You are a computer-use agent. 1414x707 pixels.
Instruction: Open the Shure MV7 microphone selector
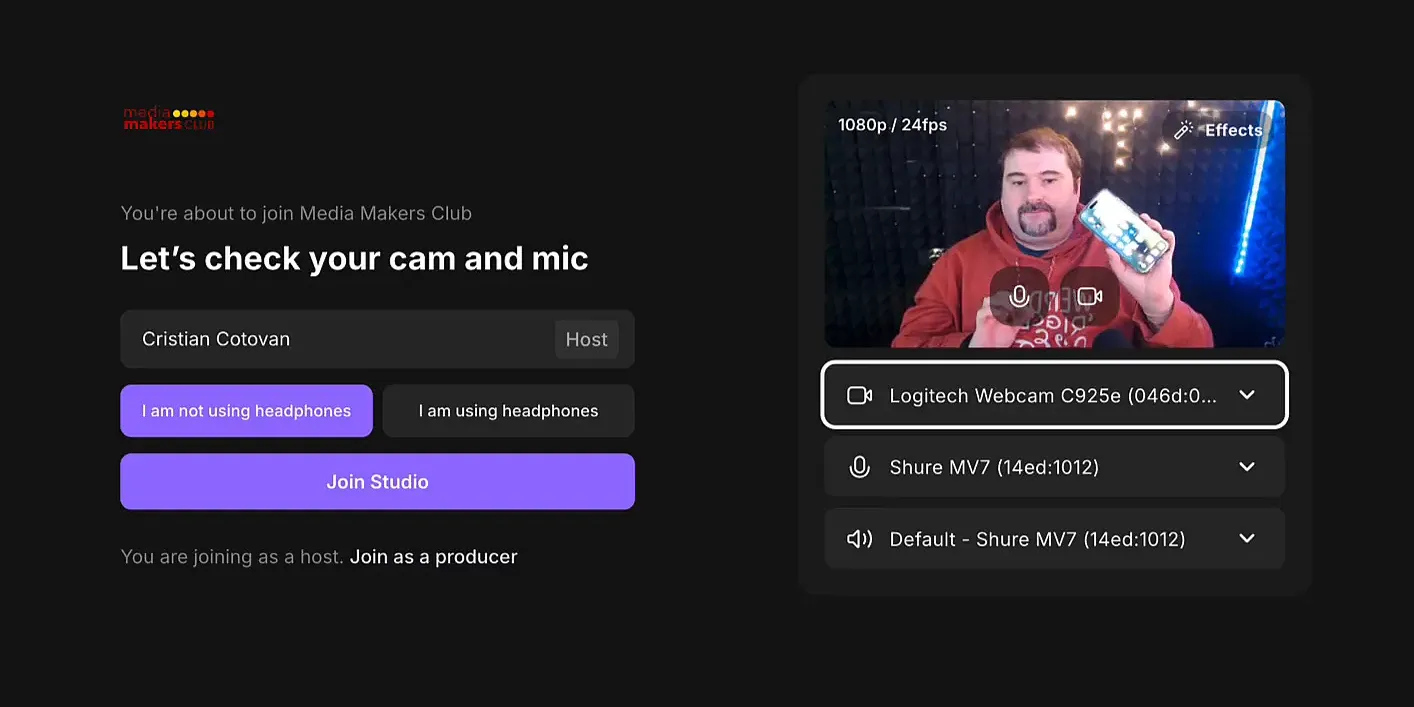tap(1054, 467)
